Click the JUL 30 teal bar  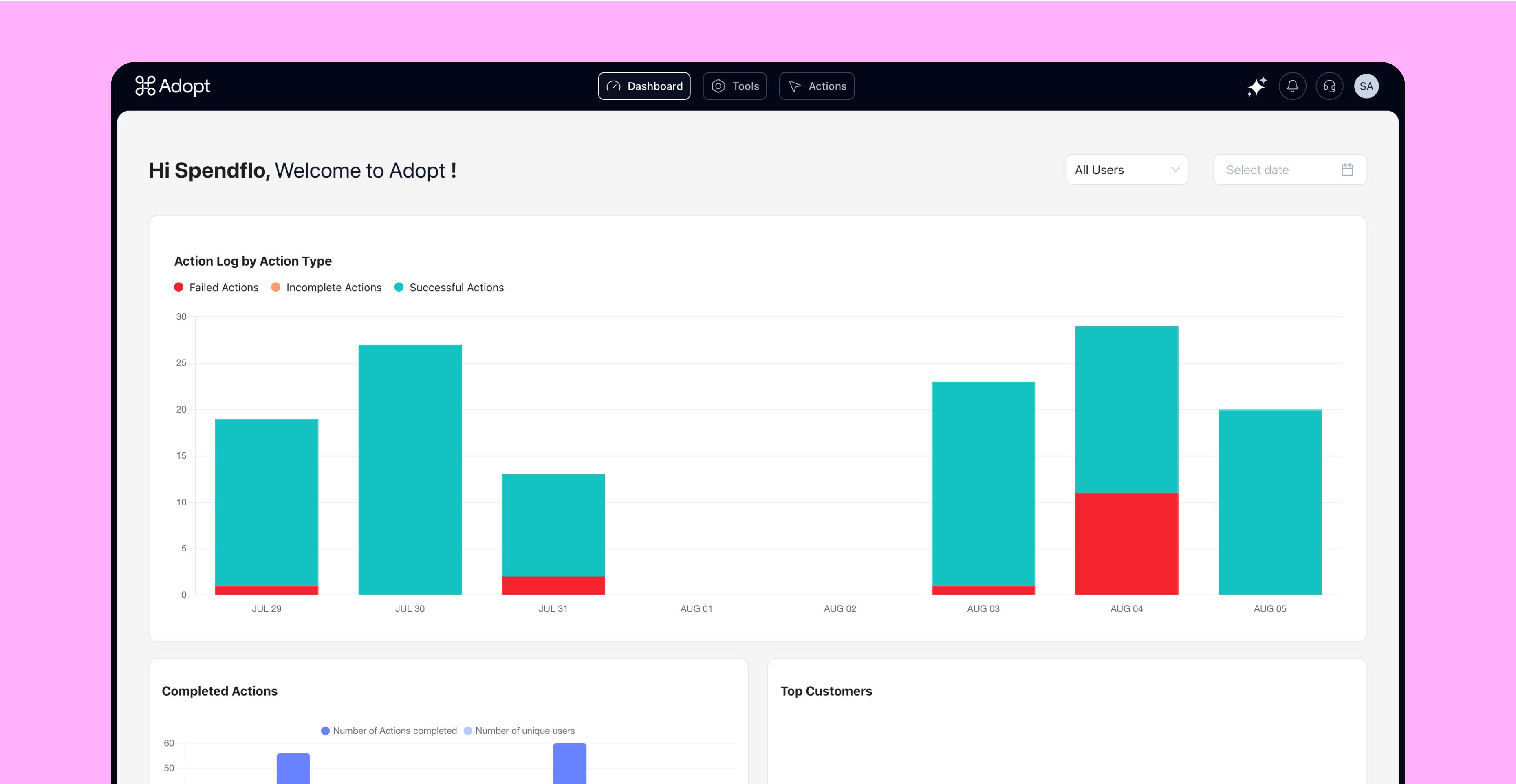(x=410, y=469)
